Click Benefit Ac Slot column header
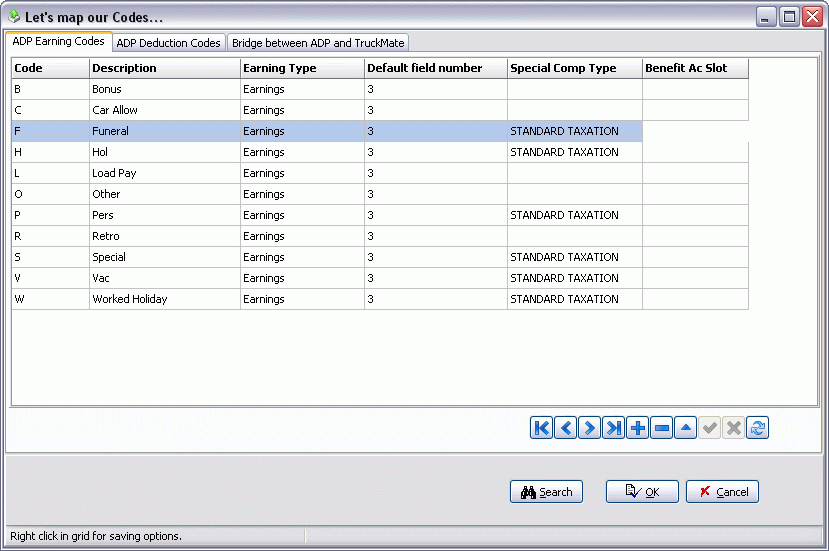This screenshot has width=829, height=551. (x=696, y=68)
